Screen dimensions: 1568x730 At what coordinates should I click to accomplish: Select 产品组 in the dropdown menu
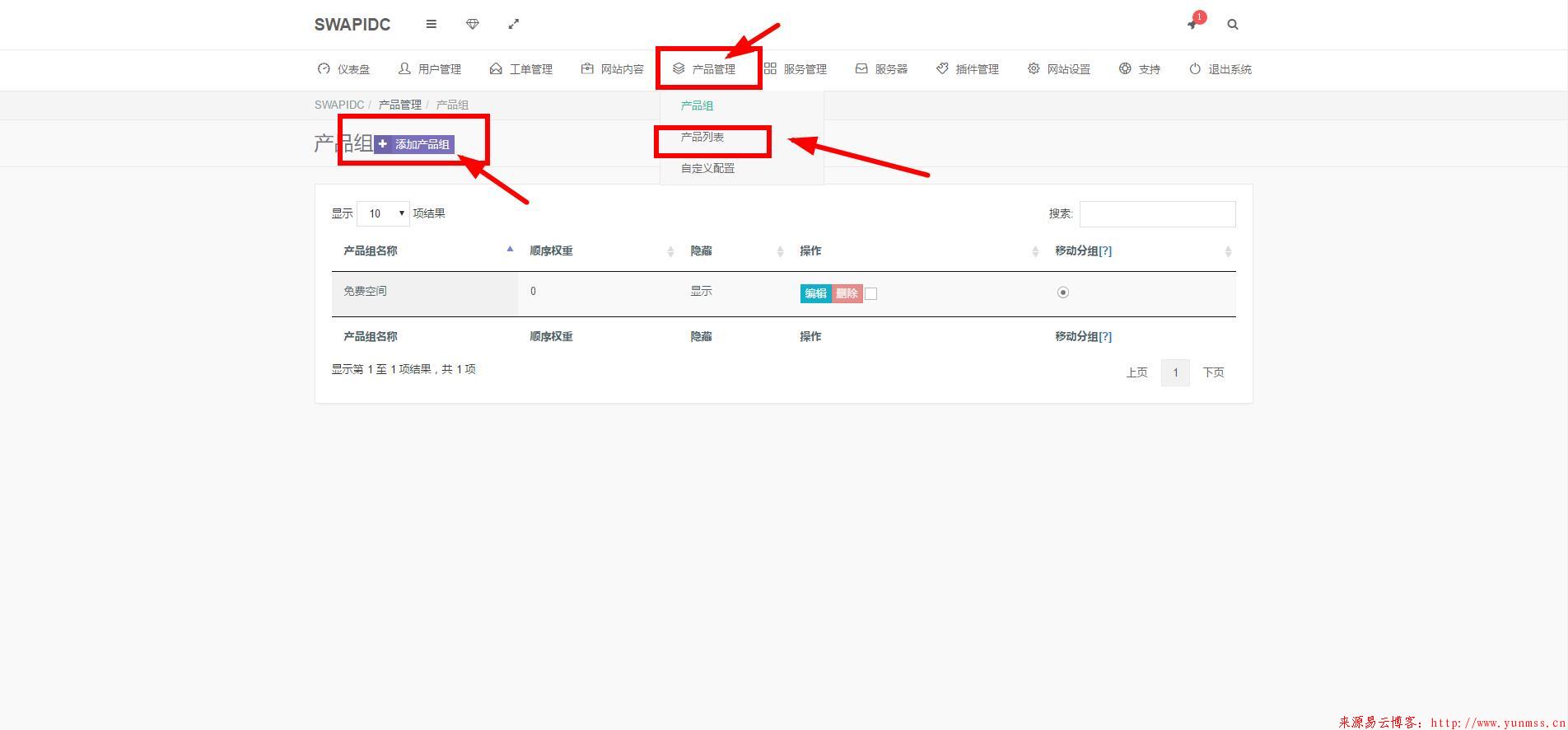click(697, 105)
